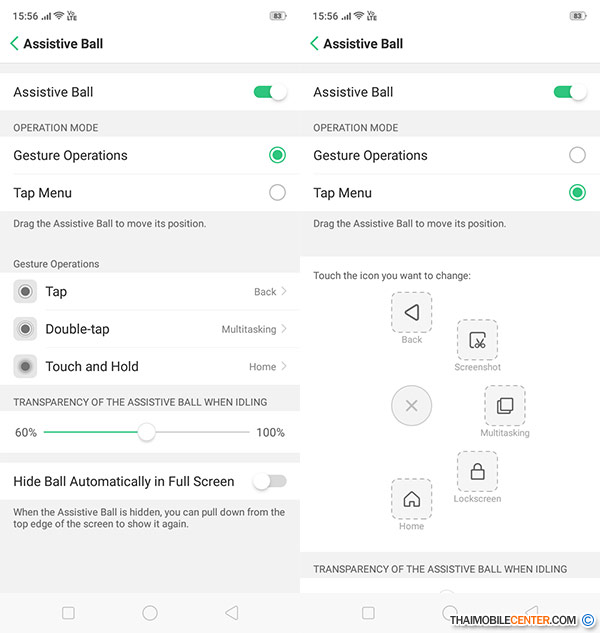Choose the Tap row label under Gesture Operations

tap(56, 292)
